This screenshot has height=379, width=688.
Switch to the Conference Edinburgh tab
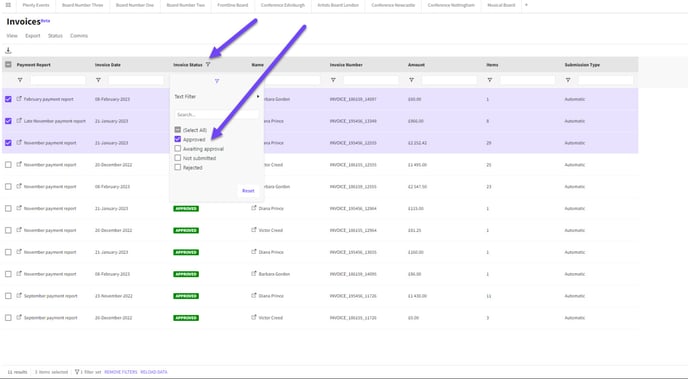(x=283, y=5)
